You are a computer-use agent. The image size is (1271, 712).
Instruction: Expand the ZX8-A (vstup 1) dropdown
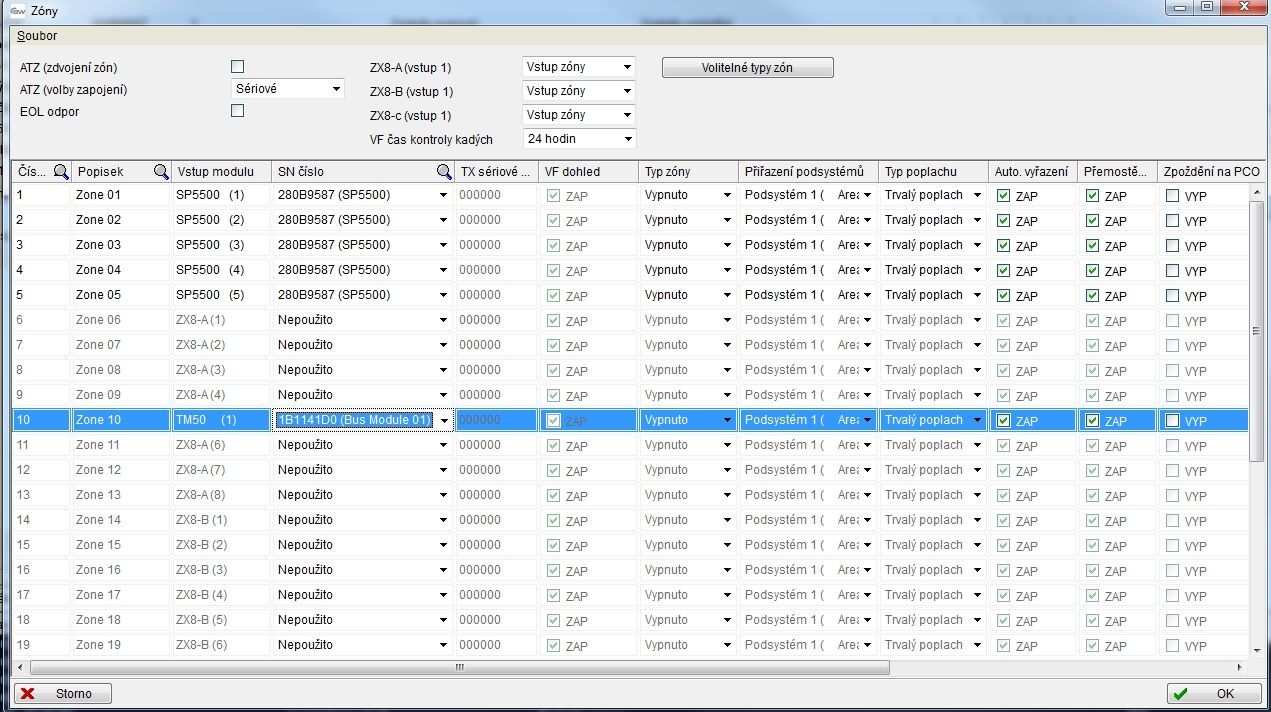(579, 67)
